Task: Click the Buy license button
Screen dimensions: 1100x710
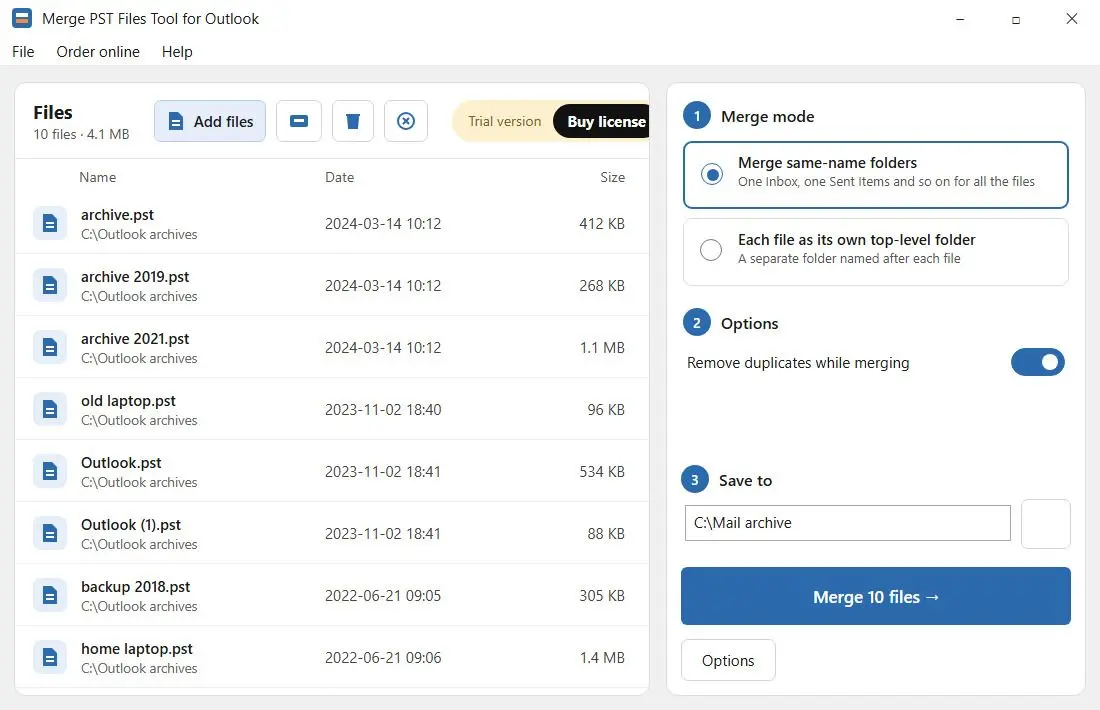Action: [603, 121]
